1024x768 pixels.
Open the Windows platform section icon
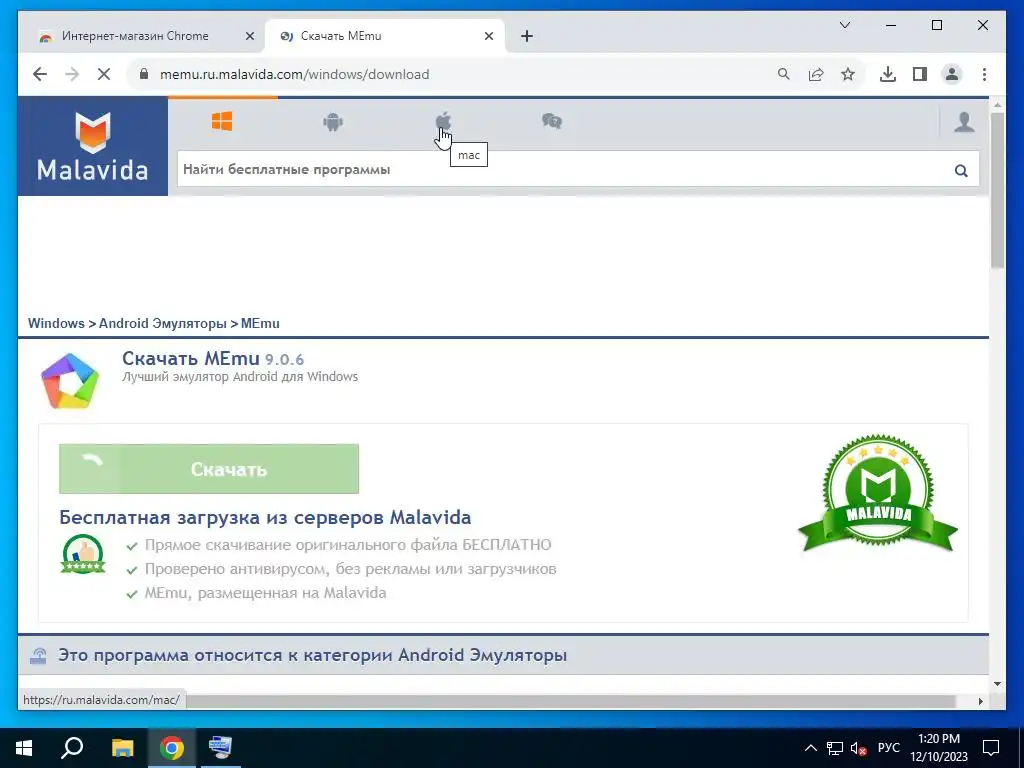(x=222, y=121)
